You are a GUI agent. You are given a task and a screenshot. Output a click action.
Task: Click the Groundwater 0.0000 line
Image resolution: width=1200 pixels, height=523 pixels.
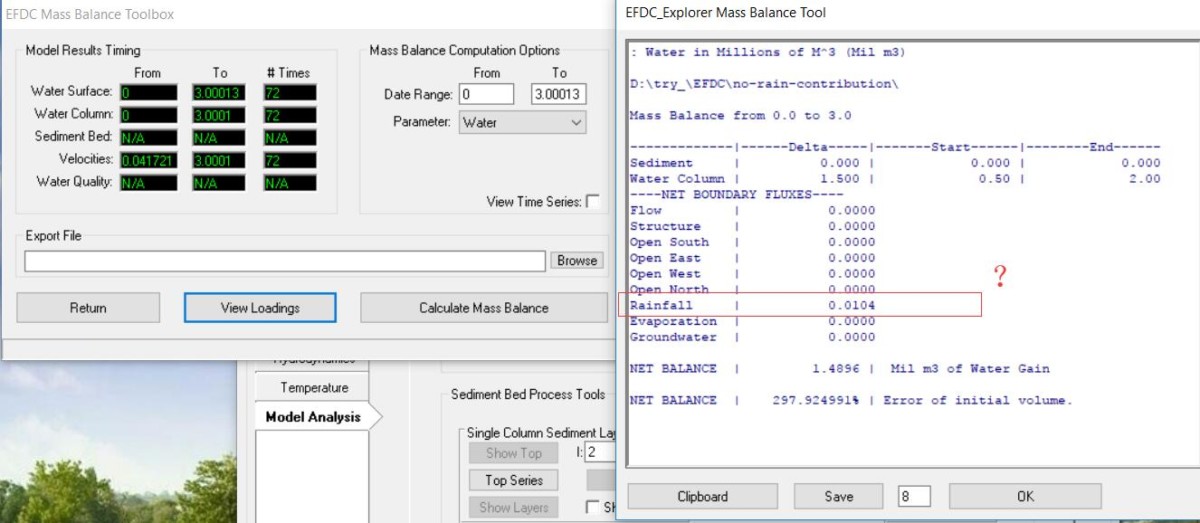[752, 337]
